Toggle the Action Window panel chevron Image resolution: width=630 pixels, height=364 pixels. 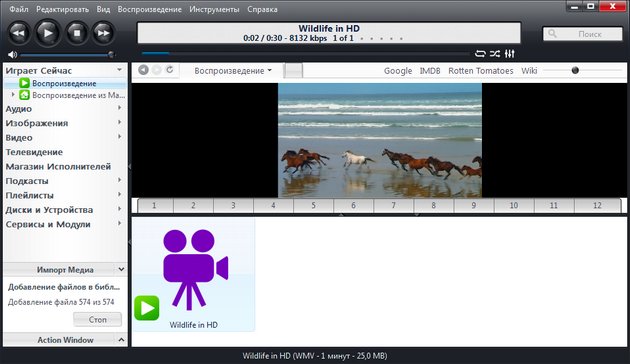(x=121, y=340)
